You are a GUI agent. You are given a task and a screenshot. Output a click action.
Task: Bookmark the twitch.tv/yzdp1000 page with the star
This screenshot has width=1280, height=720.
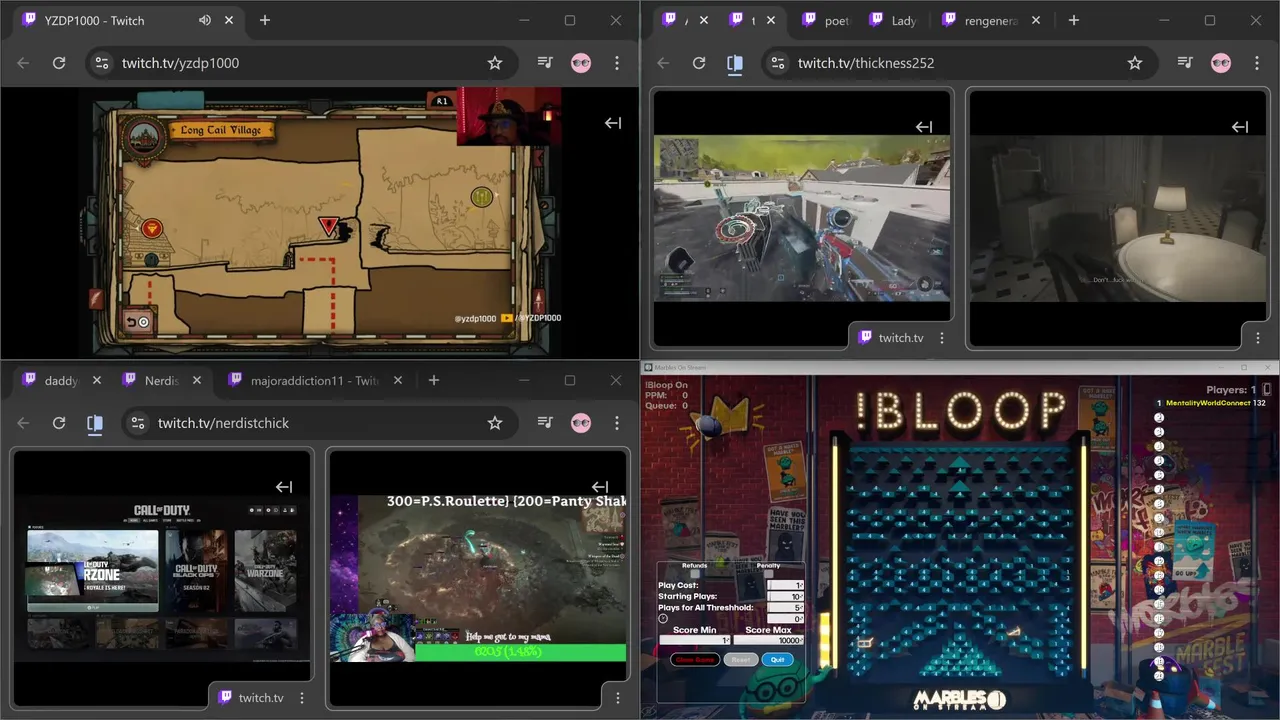495,63
